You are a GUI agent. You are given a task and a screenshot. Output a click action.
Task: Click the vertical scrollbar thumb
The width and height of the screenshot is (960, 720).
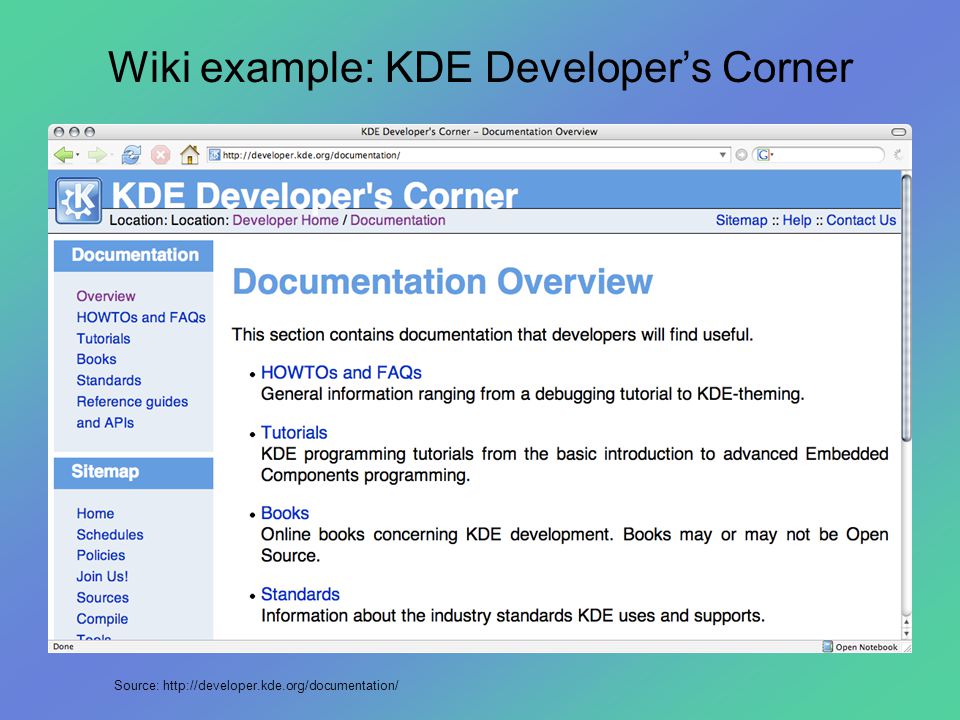coord(906,307)
